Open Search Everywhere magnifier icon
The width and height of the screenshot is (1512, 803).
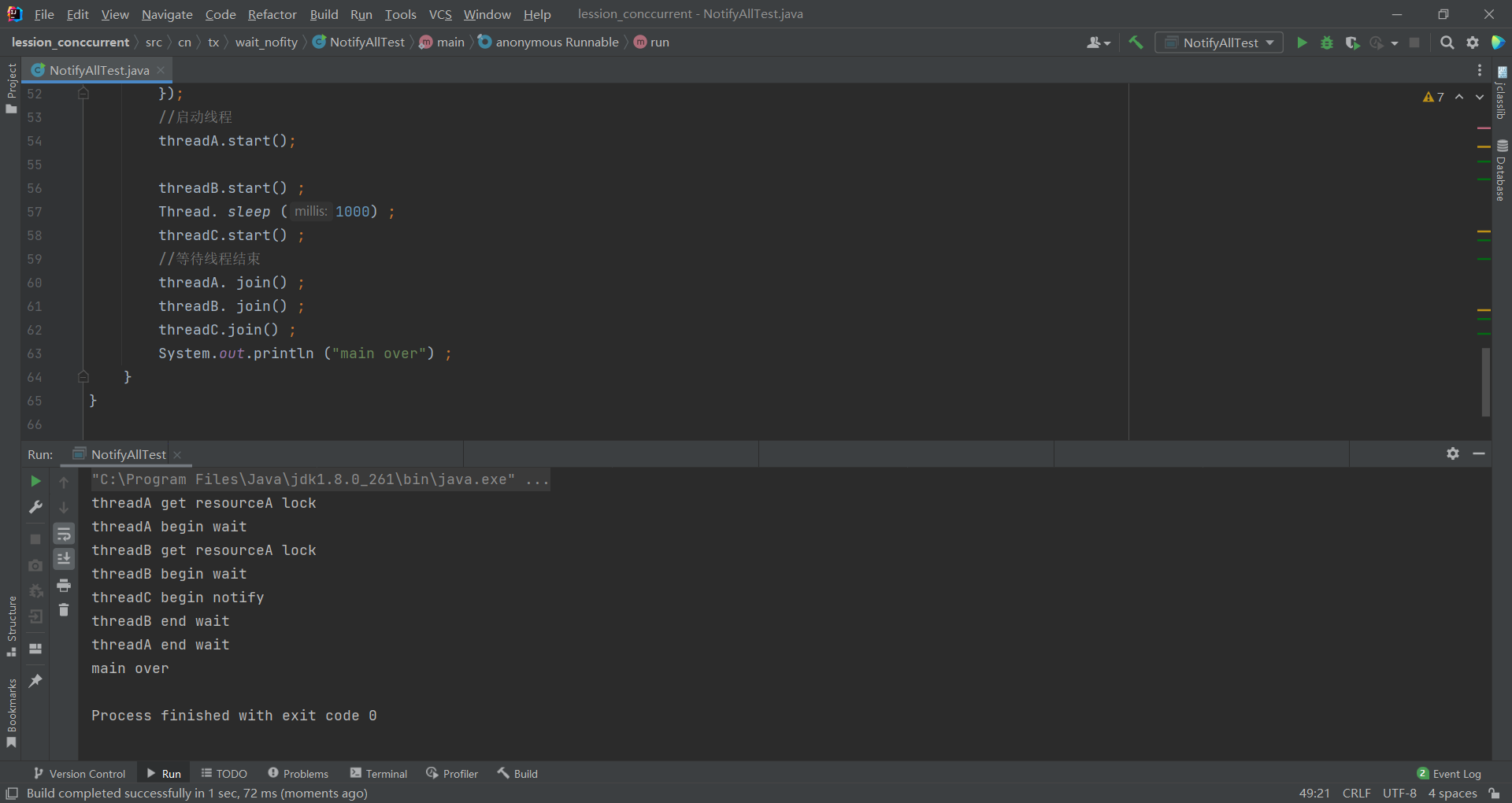1447,43
